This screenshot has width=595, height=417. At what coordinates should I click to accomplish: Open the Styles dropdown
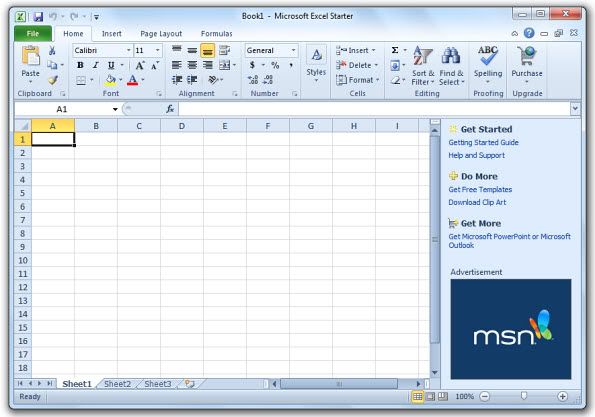[x=316, y=65]
